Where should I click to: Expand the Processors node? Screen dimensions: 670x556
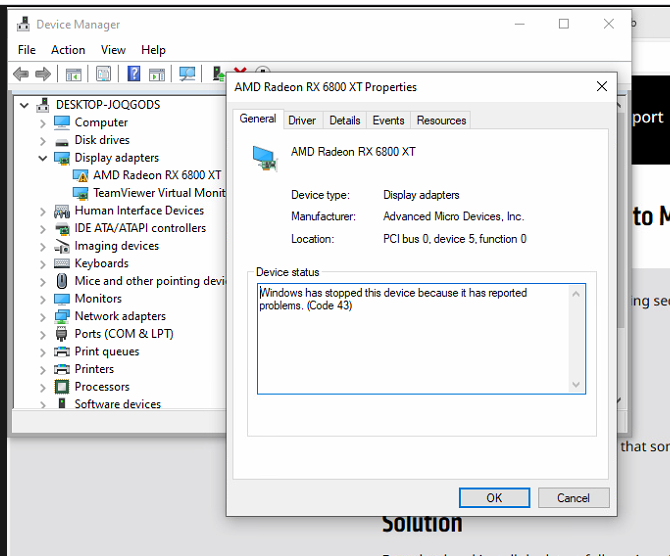[42, 387]
